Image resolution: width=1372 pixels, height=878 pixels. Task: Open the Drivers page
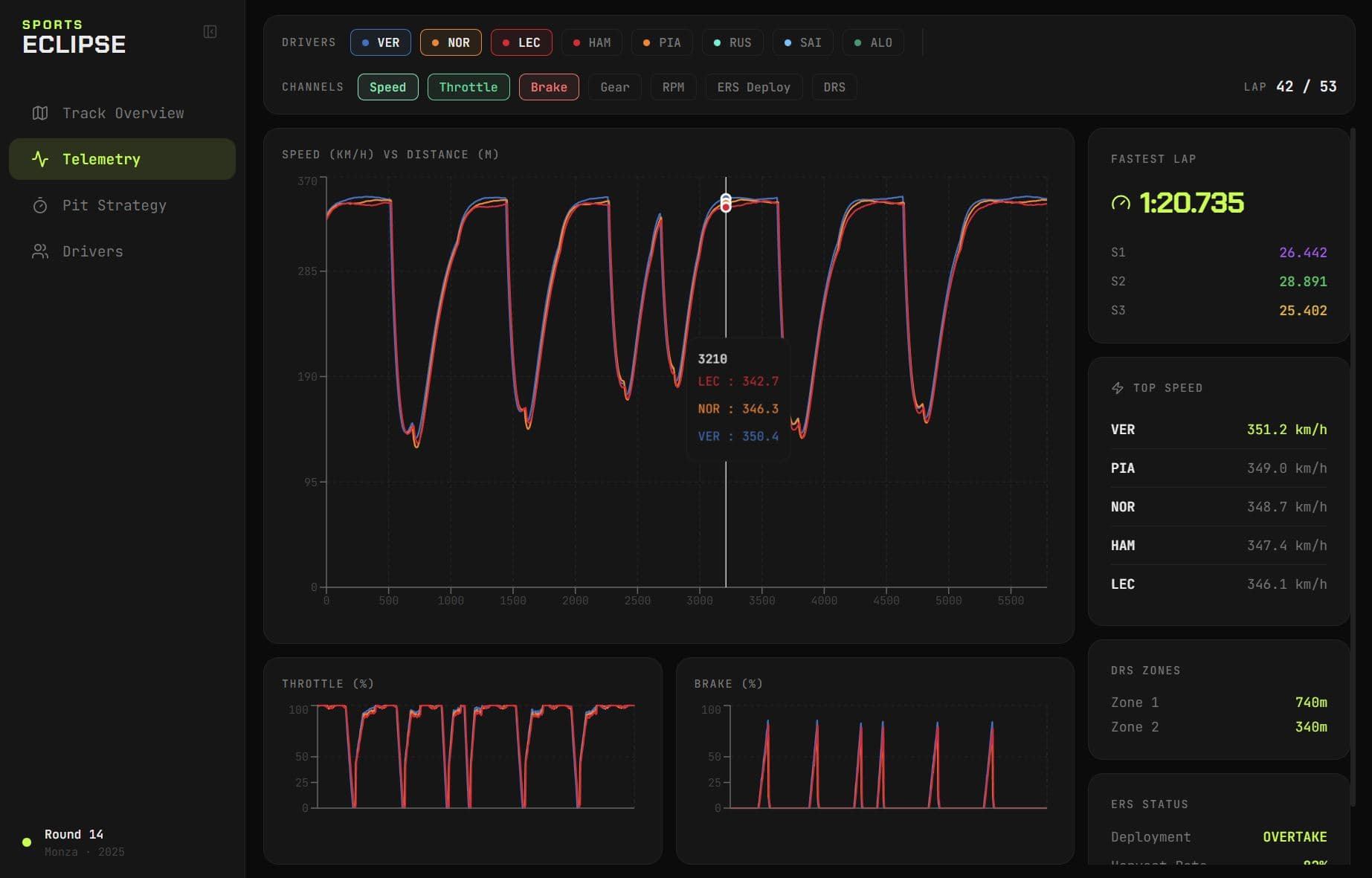click(x=122, y=251)
